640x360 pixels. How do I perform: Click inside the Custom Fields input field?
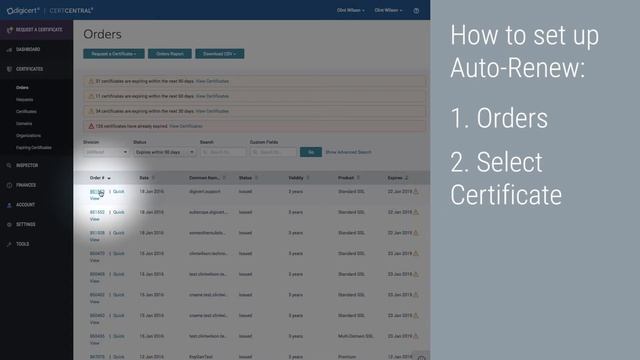pos(273,152)
